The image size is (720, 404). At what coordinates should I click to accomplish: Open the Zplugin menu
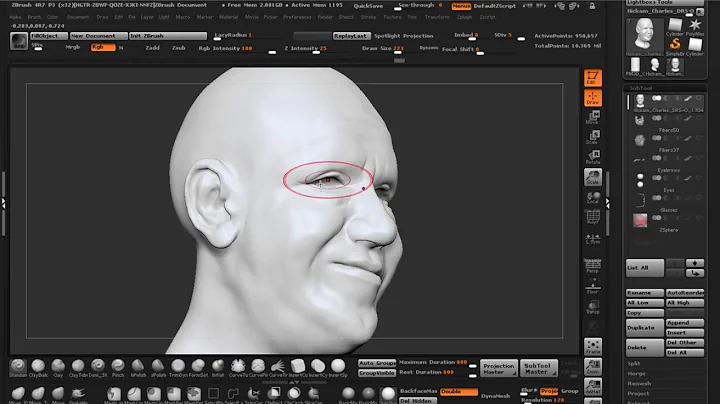(x=464, y=17)
